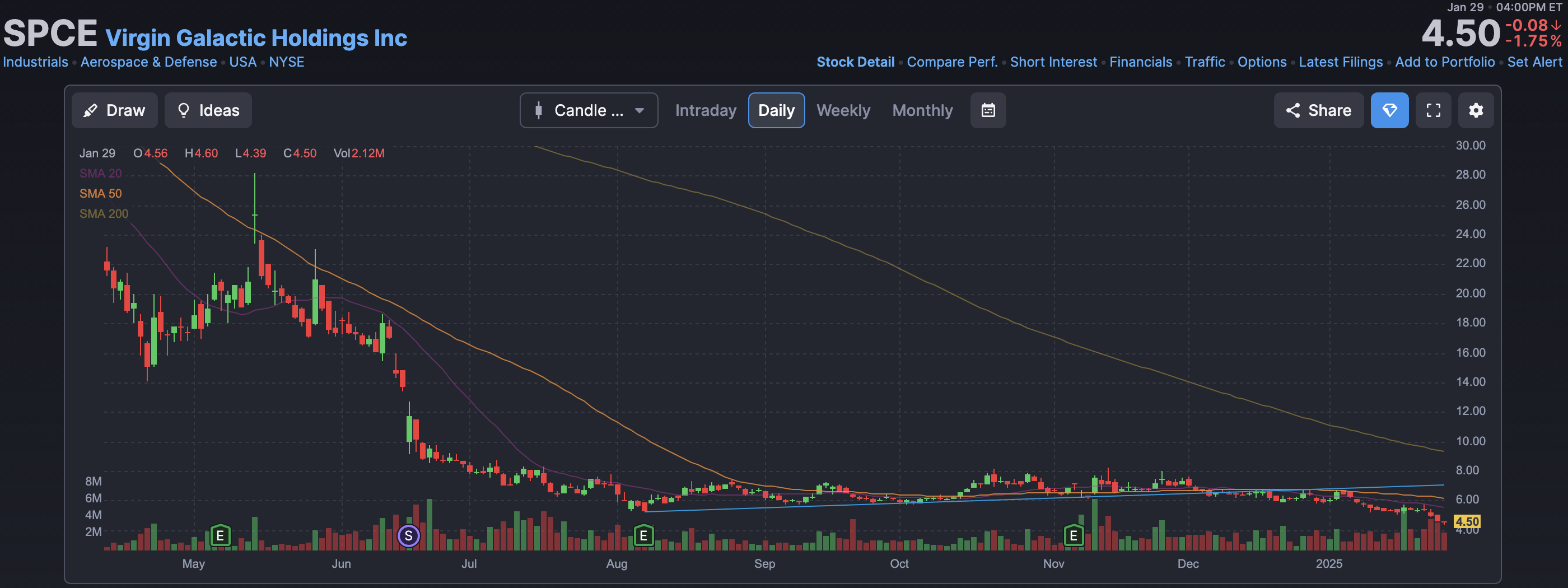Image resolution: width=1568 pixels, height=588 pixels.
Task: Toggle the SMA 50 legend label
Action: (x=100, y=194)
